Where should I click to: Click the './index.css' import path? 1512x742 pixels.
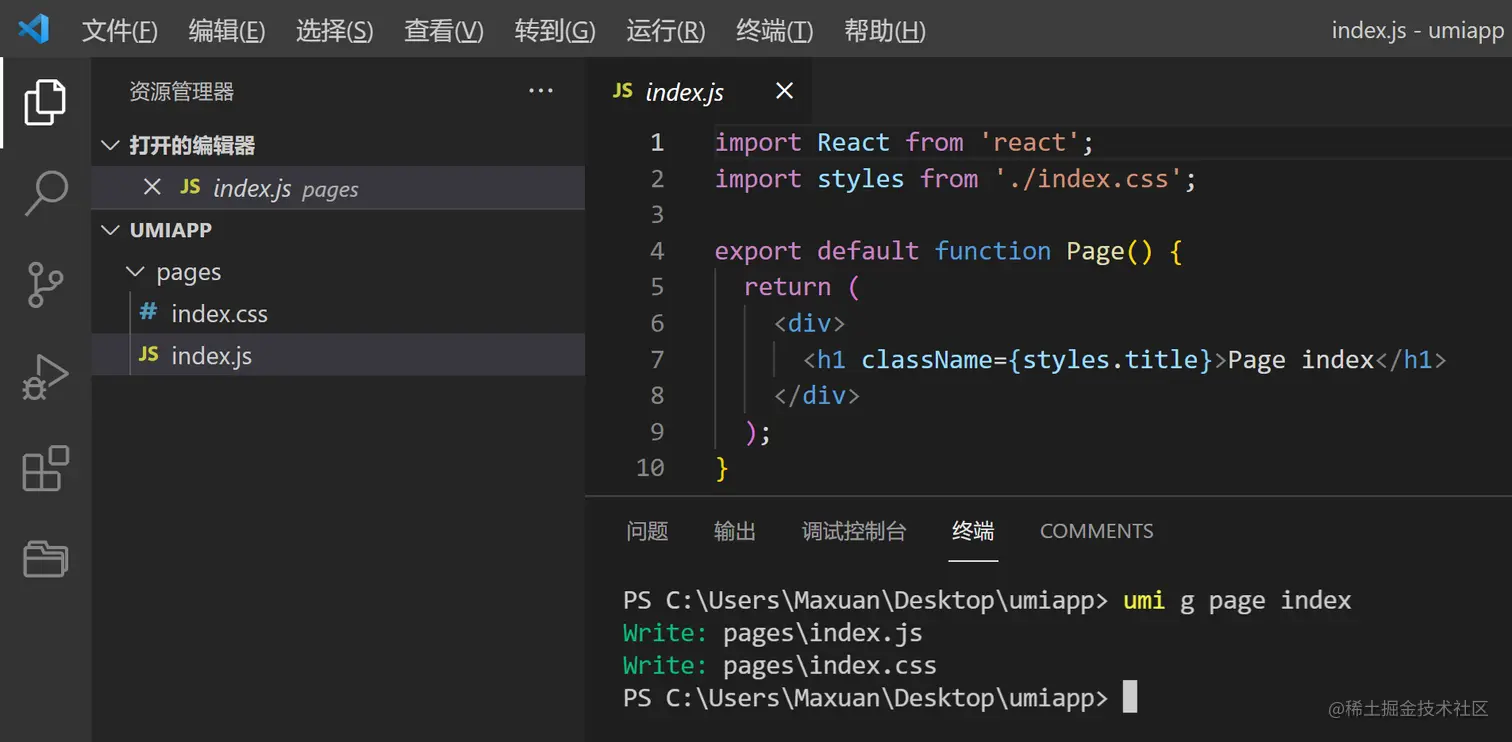click(1089, 179)
